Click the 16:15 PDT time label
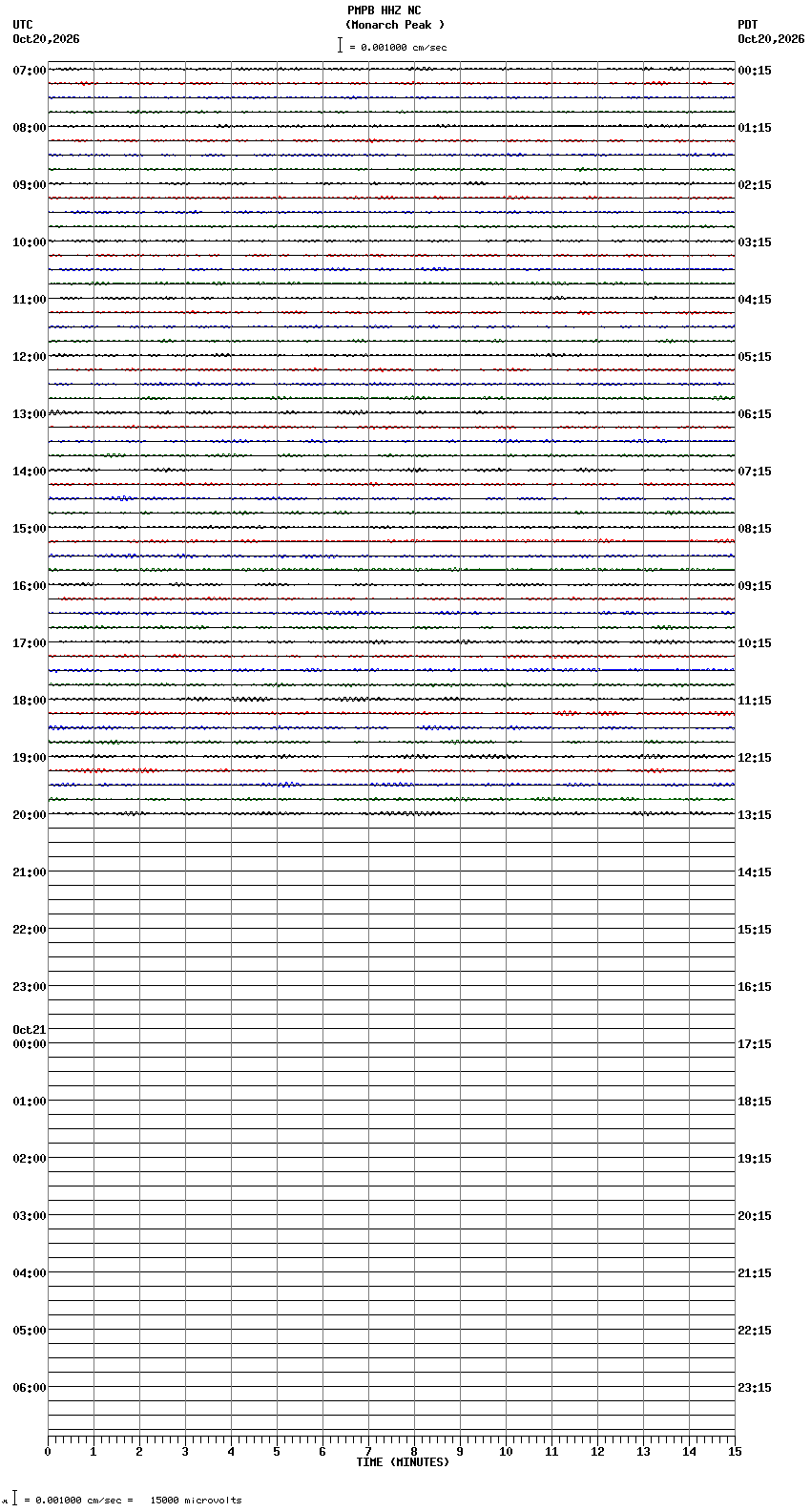 (x=755, y=987)
